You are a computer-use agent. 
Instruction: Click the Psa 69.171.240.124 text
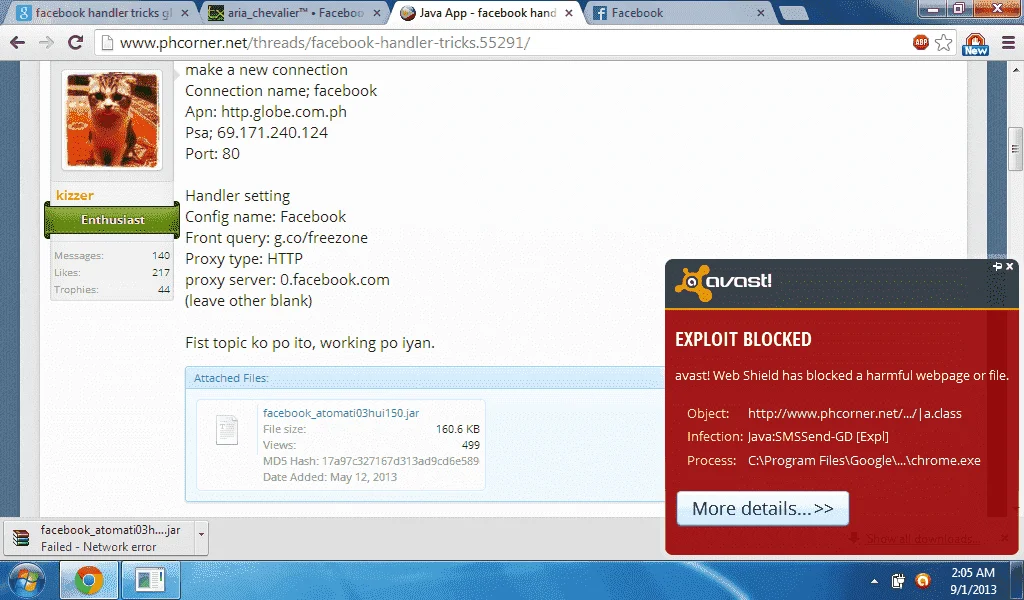(x=257, y=133)
